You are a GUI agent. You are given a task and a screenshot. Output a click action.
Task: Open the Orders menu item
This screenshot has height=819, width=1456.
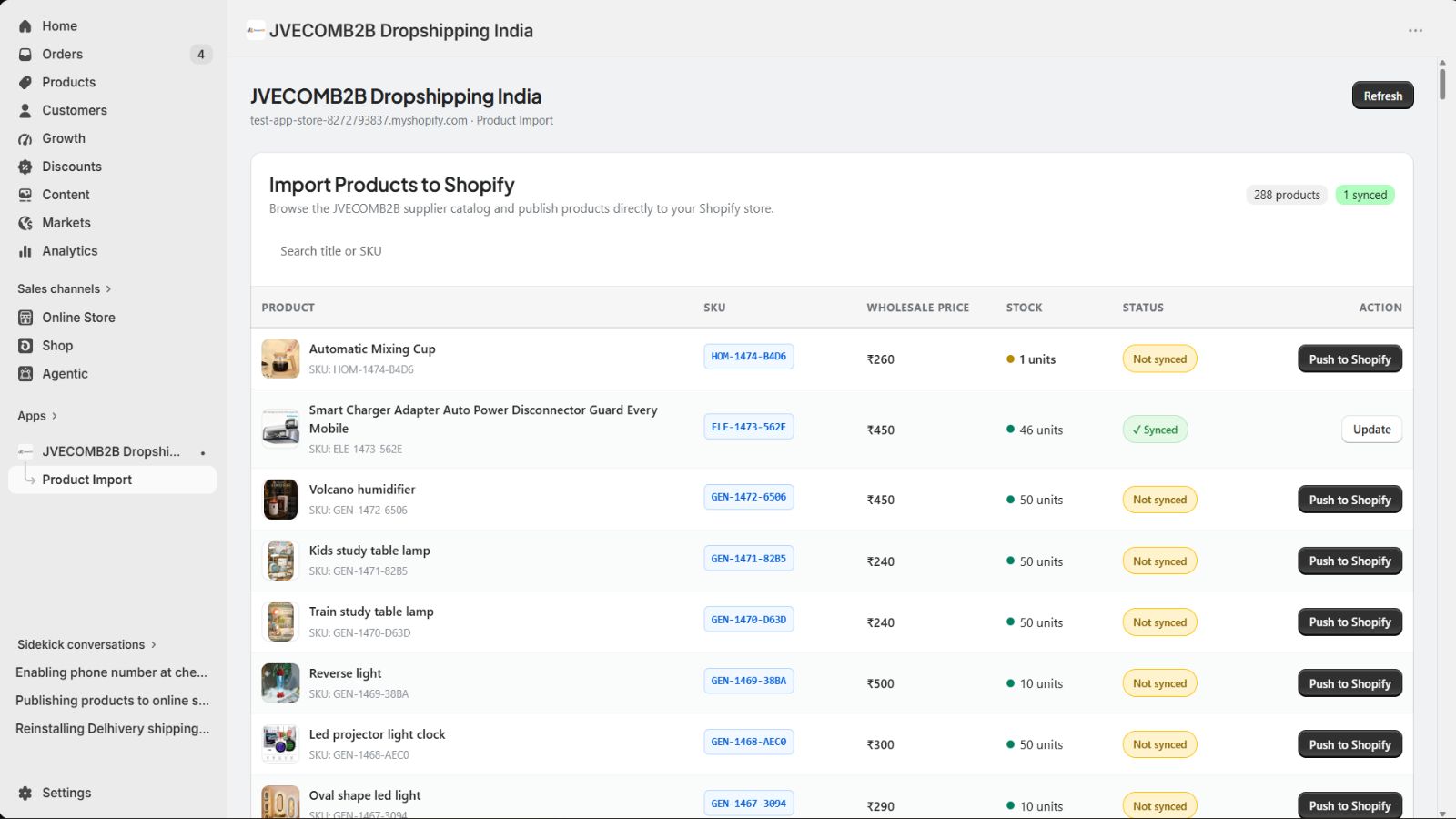[x=113, y=55]
